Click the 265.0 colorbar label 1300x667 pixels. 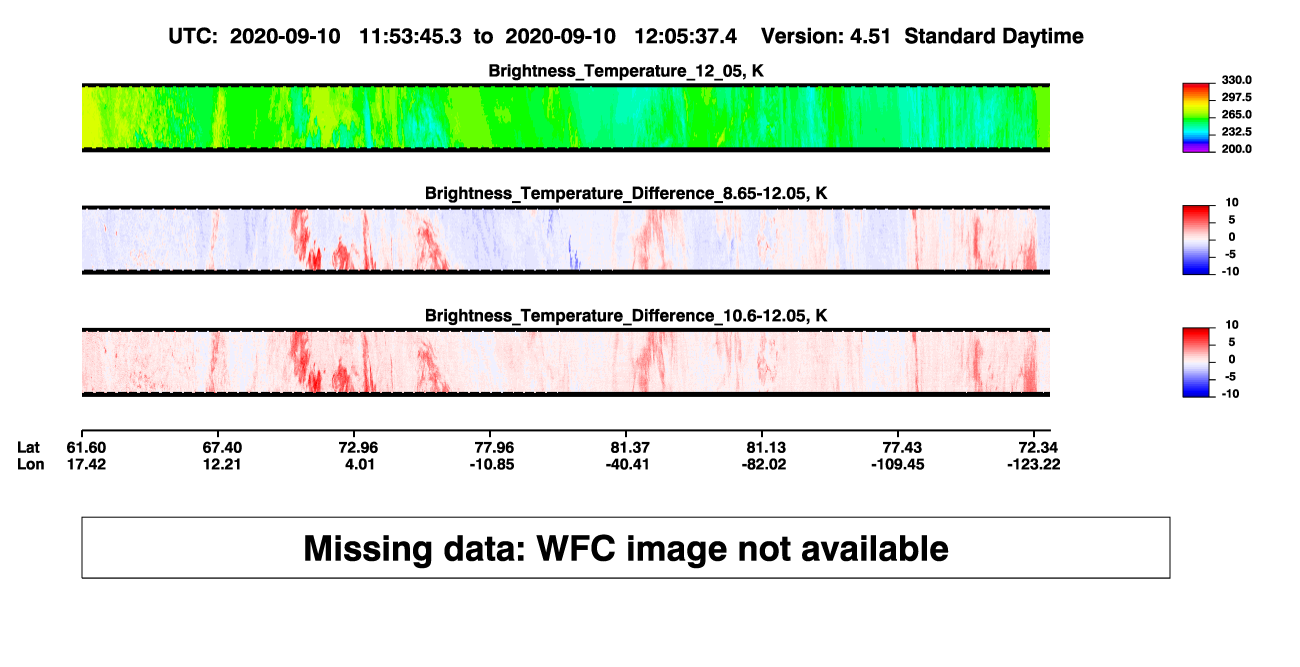(x=1238, y=115)
